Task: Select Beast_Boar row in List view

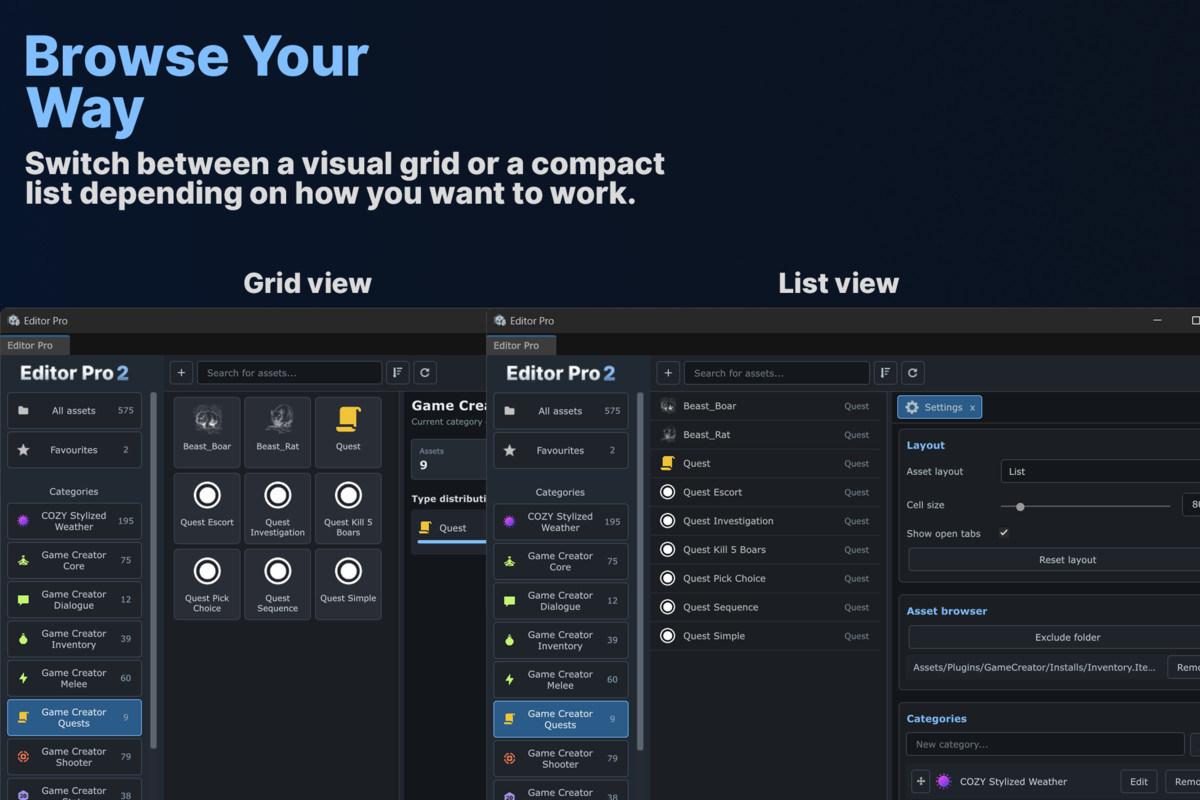Action: point(766,406)
